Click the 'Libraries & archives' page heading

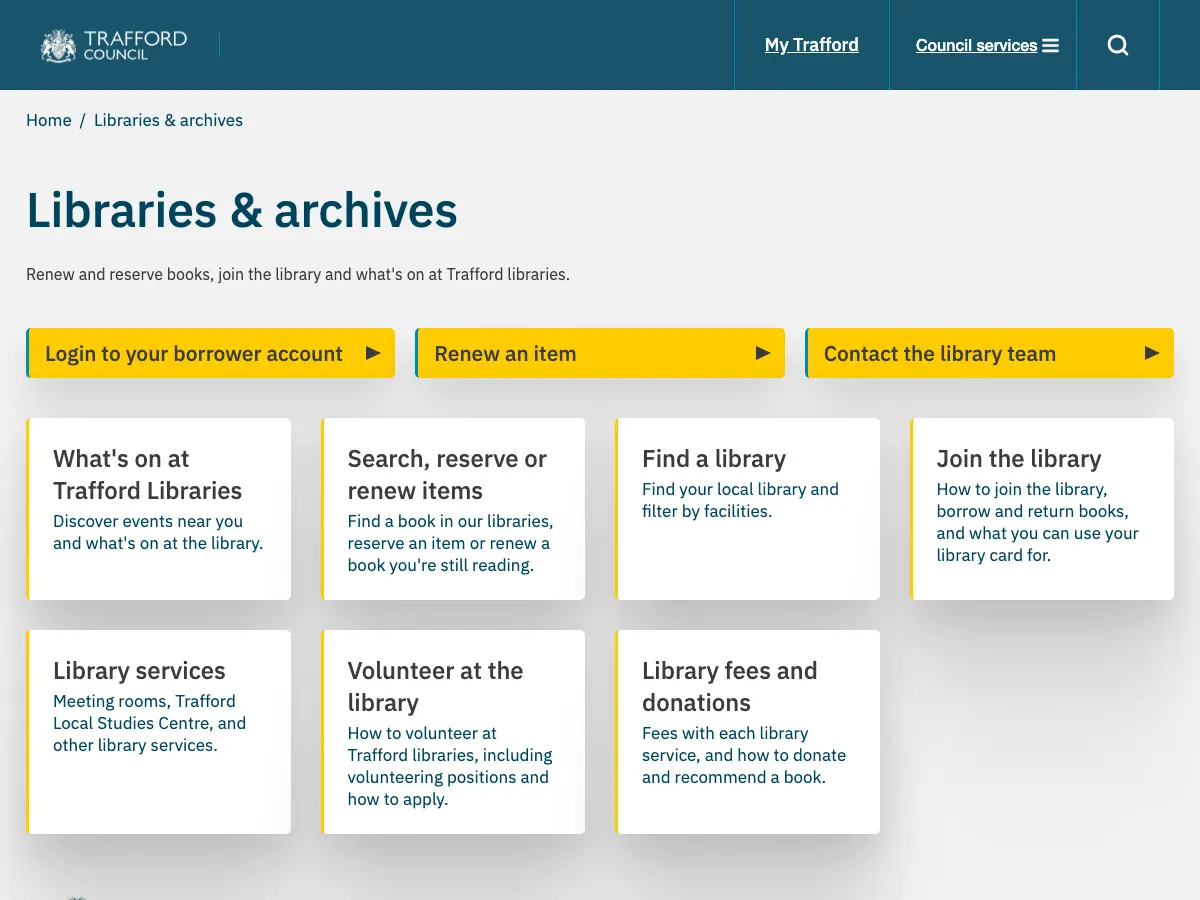coord(242,211)
